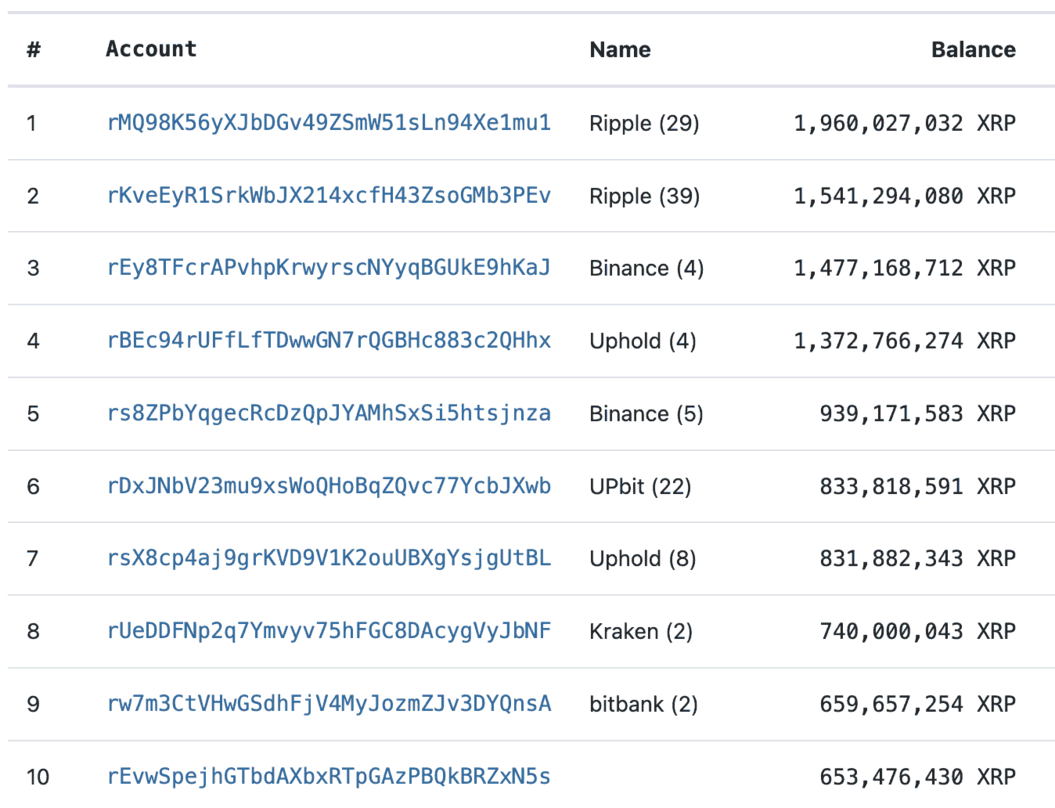The image size is (1055, 808).
Task: Click the Account column header
Action: [x=151, y=49]
